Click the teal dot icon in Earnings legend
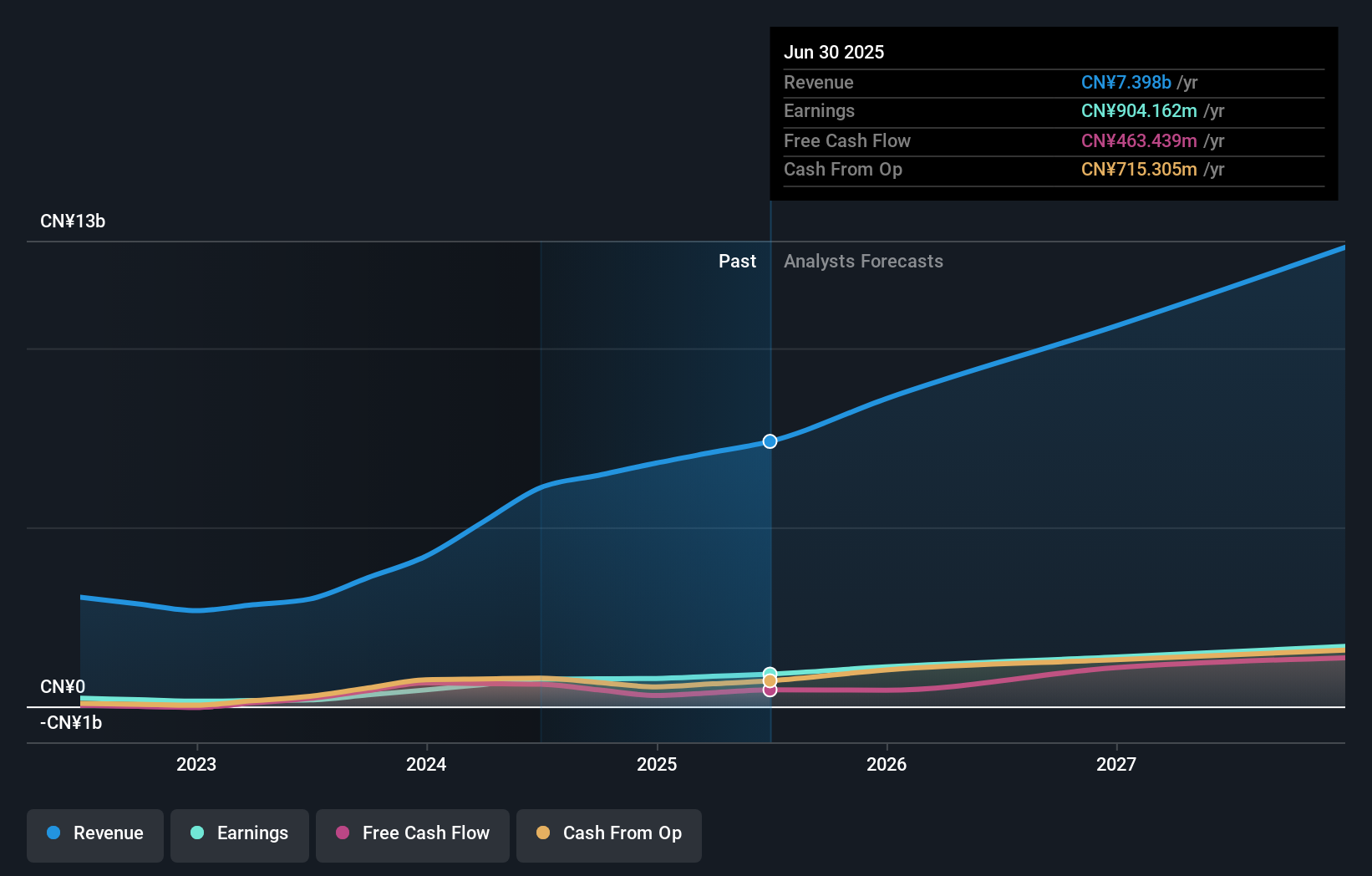 pos(197,833)
